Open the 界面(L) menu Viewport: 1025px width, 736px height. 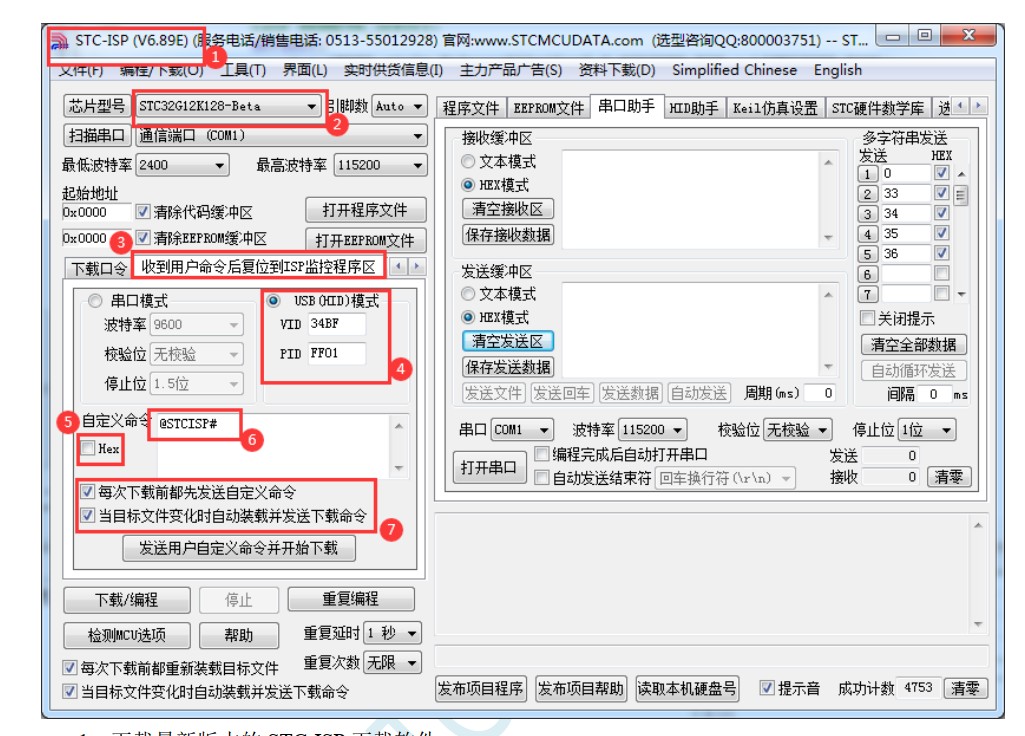(x=305, y=70)
